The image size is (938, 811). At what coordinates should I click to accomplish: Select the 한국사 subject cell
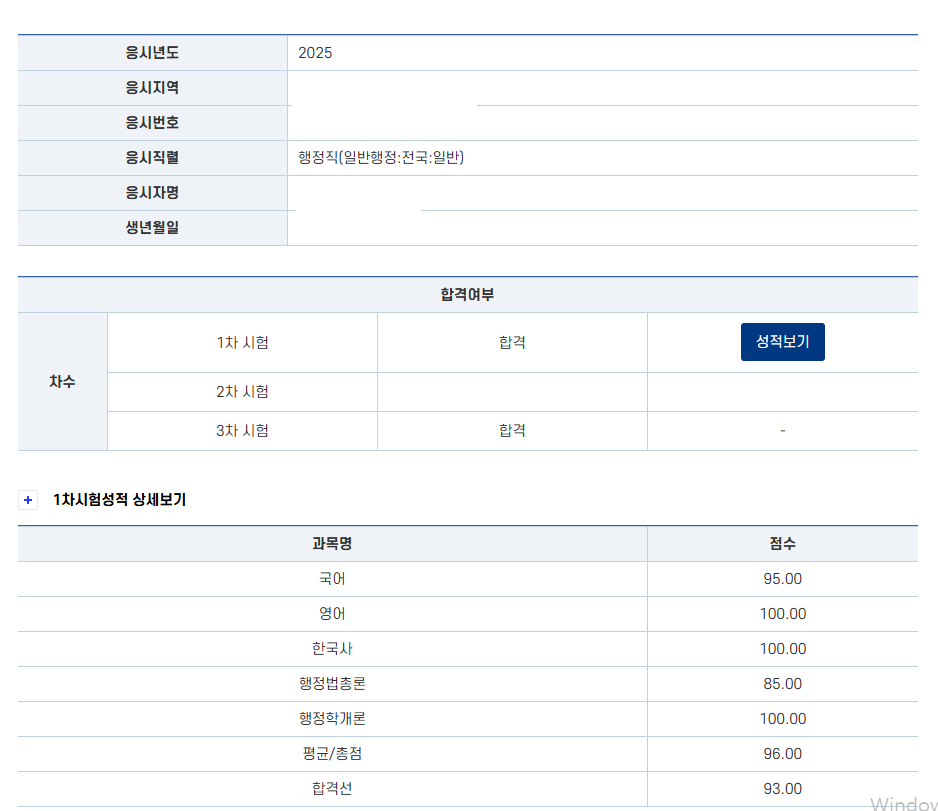pos(332,649)
